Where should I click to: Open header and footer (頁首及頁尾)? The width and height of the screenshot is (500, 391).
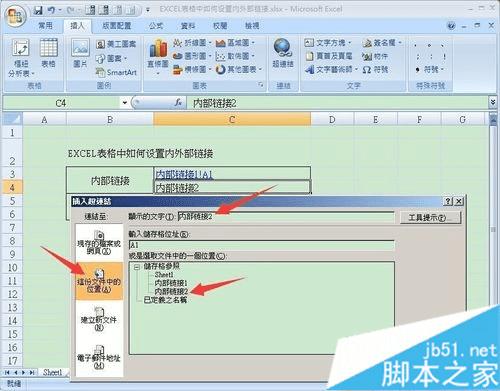click(329, 56)
